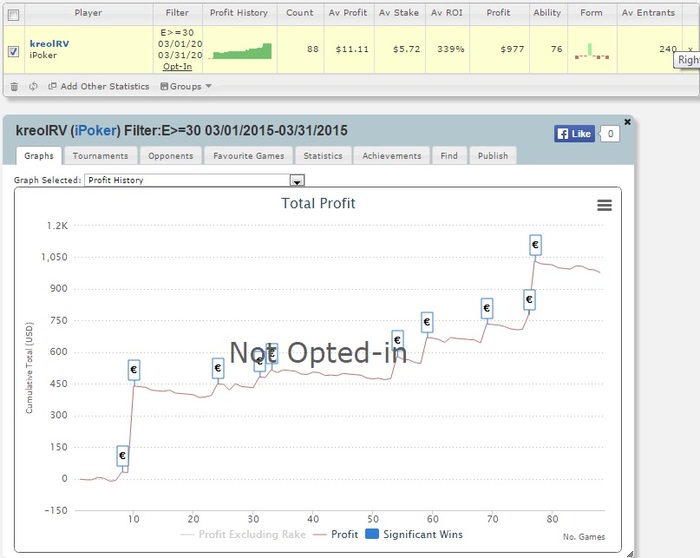Click the Opt-In link
Screen dimensions: 700x558
[177, 67]
